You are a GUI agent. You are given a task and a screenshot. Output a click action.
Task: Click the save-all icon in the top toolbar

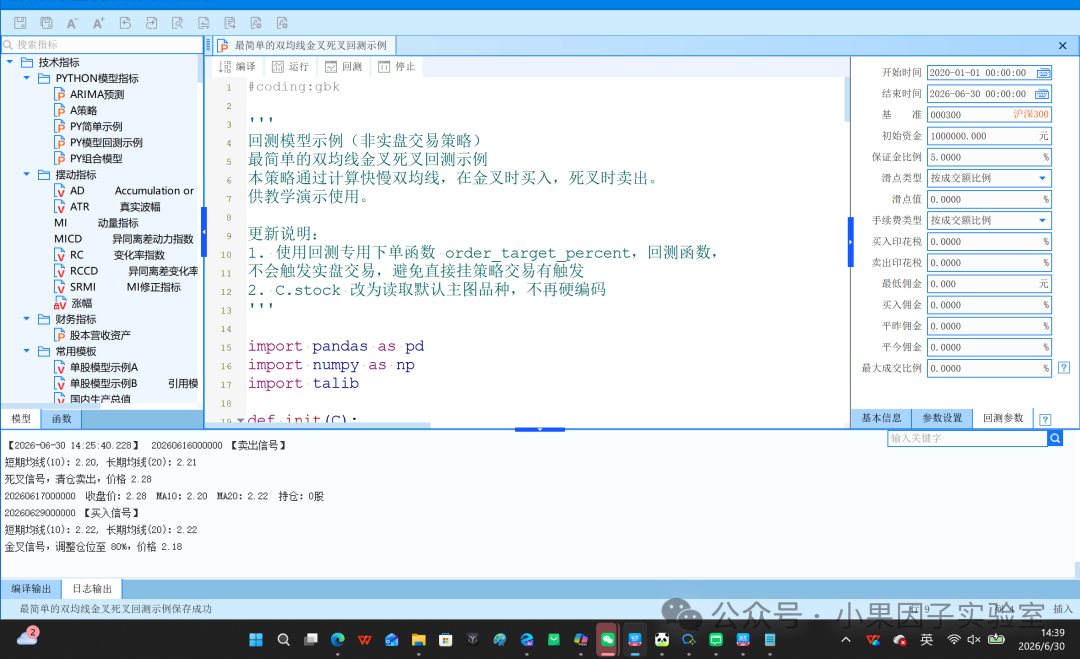[x=46, y=23]
